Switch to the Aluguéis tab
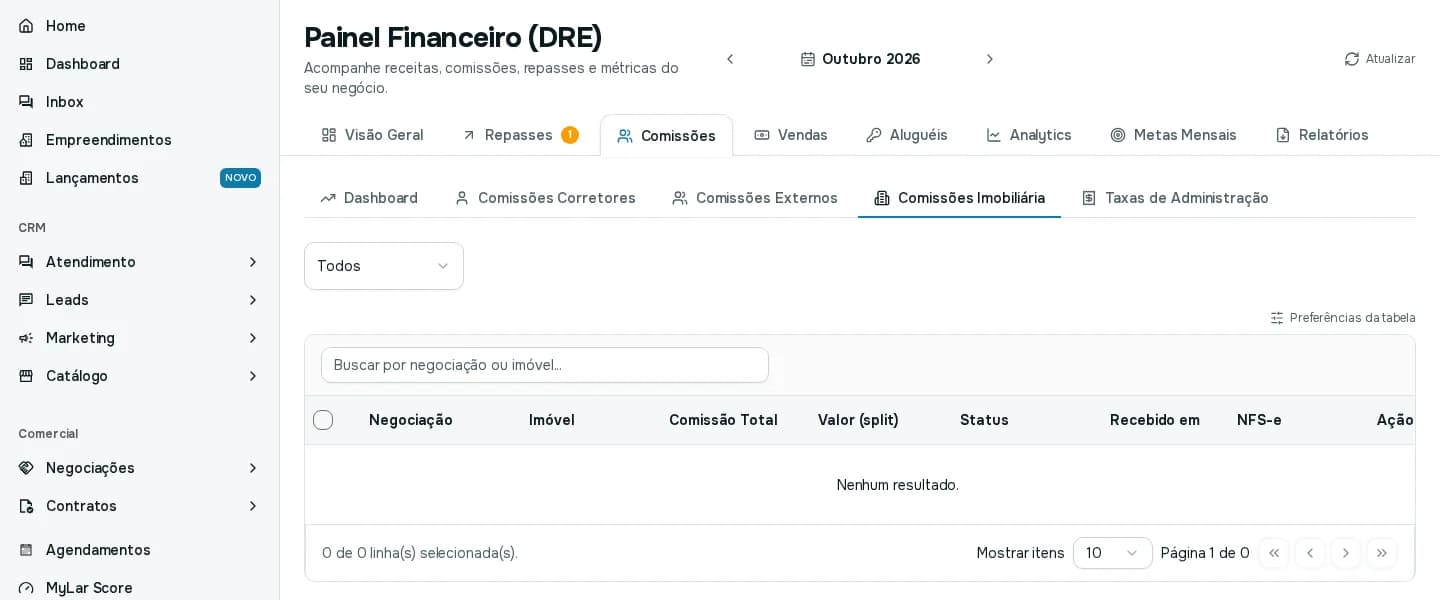 (x=907, y=135)
